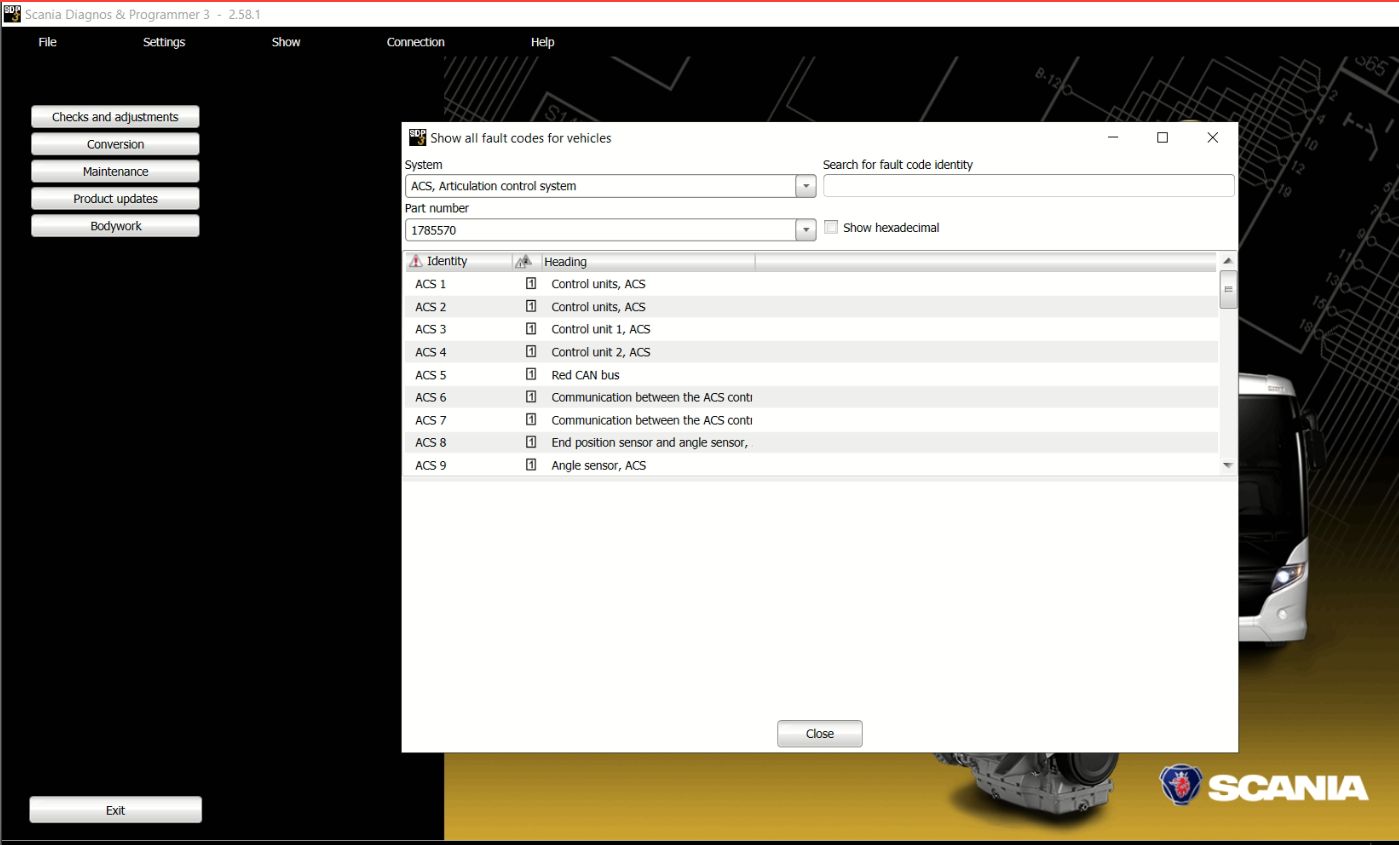Viewport: 1399px width, 845px height.
Task: Click the warning icon on the second column header
Action: [x=524, y=260]
